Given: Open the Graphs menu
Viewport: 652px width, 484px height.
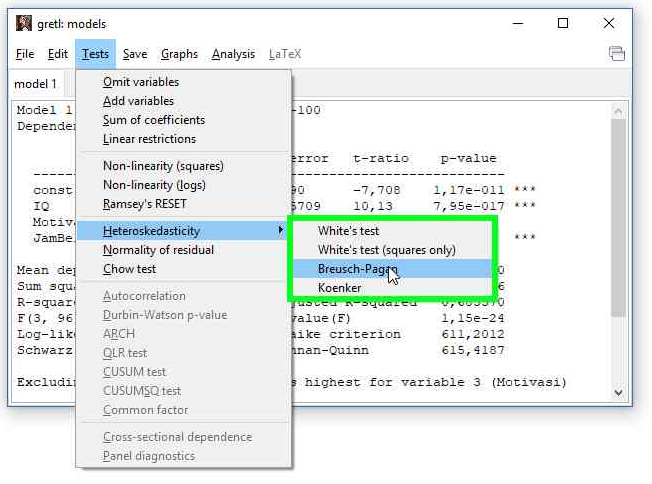Looking at the screenshot, I should [179, 54].
